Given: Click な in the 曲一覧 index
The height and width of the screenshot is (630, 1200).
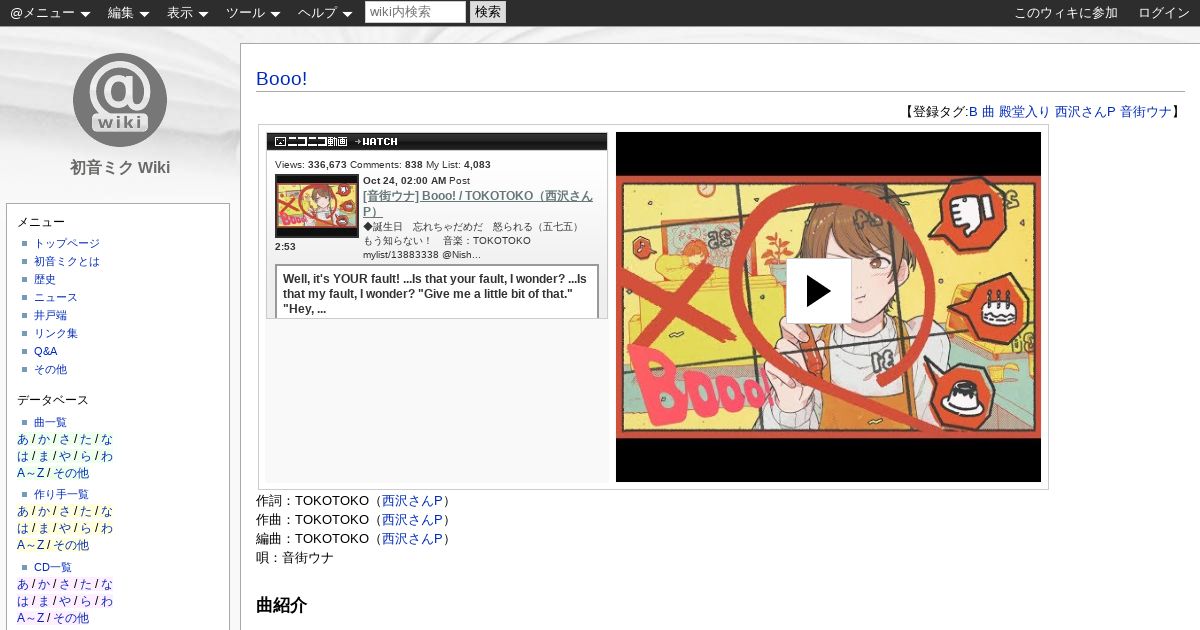Looking at the screenshot, I should pyautogui.click(x=107, y=439).
